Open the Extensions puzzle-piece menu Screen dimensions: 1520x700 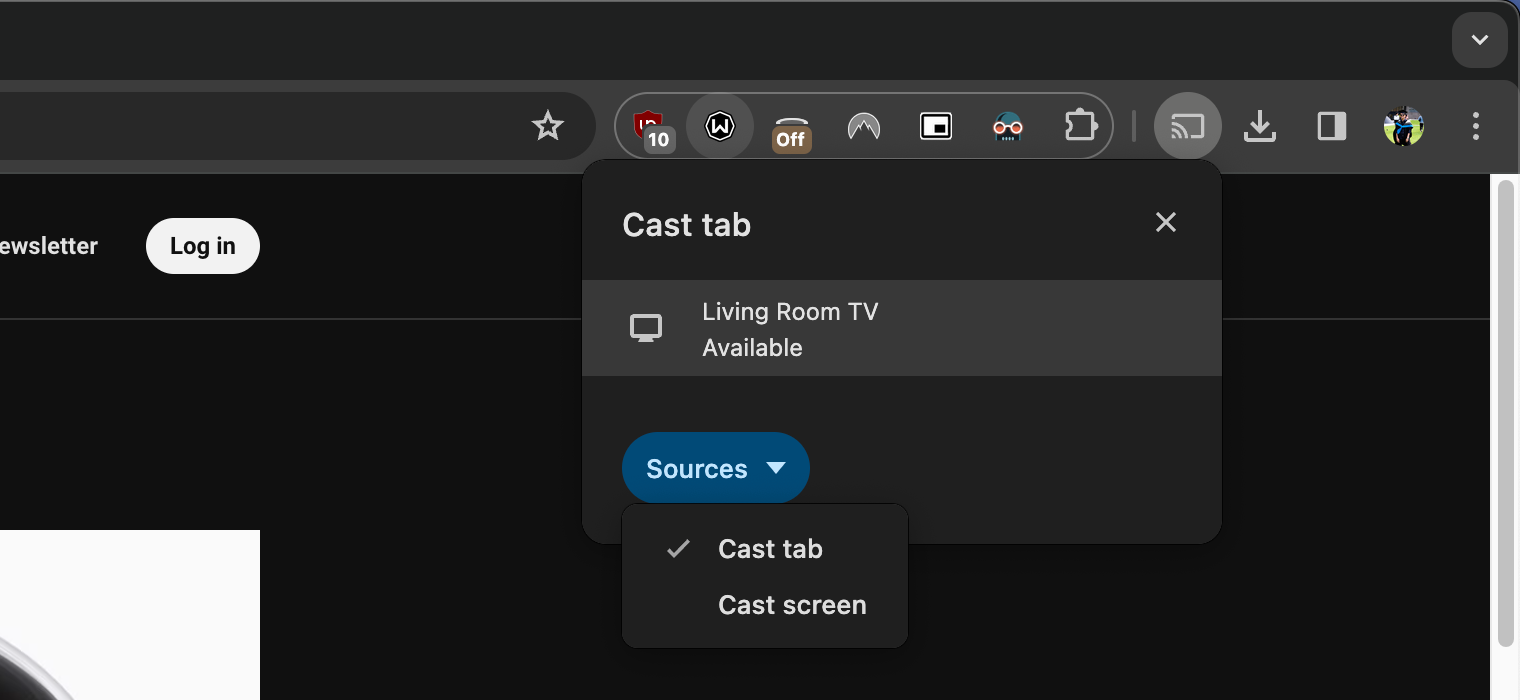coord(1080,126)
